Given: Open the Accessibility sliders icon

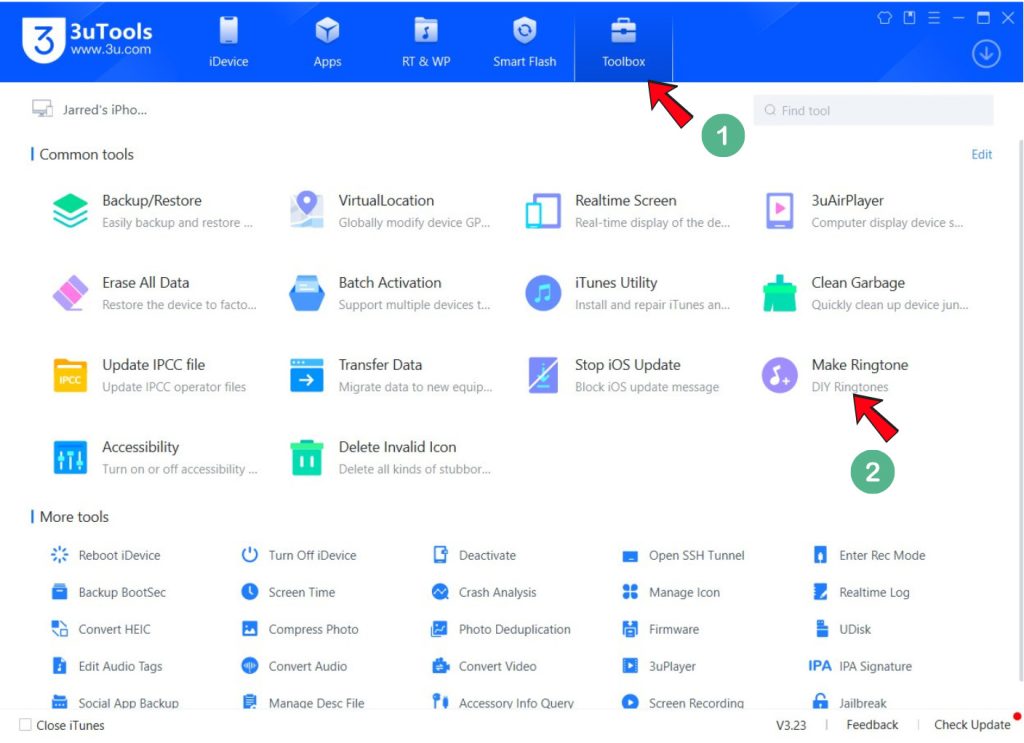Looking at the screenshot, I should point(70,458).
